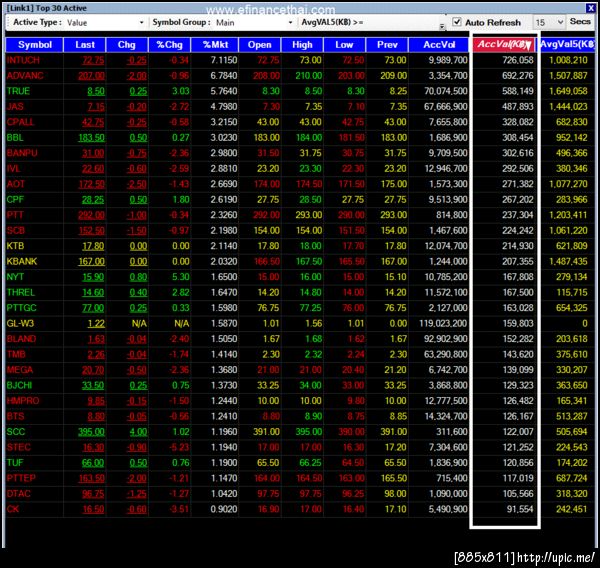Select the CK symbol
The height and width of the screenshot is (568, 600).
(13, 509)
